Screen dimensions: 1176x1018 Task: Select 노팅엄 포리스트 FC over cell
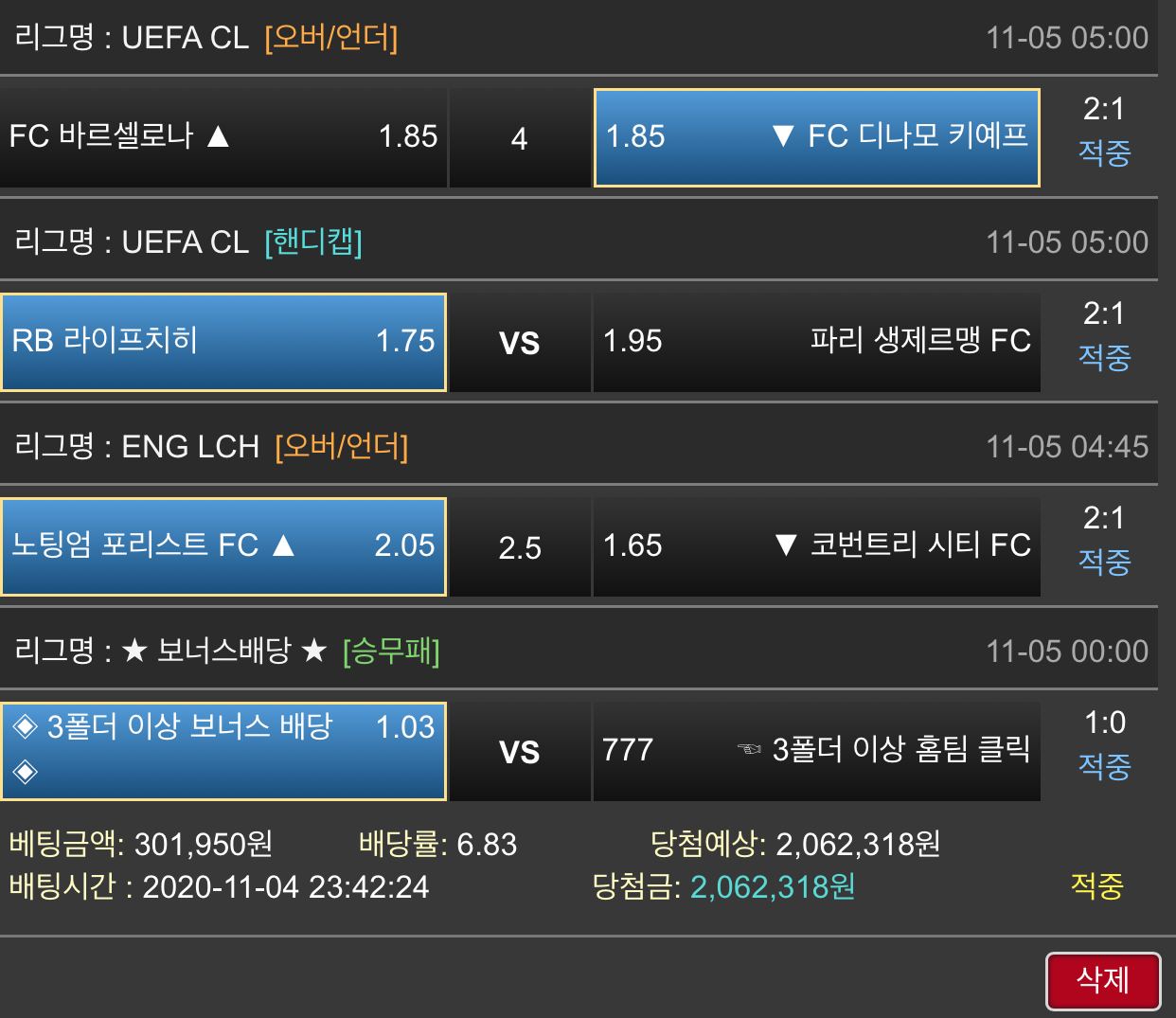point(223,546)
